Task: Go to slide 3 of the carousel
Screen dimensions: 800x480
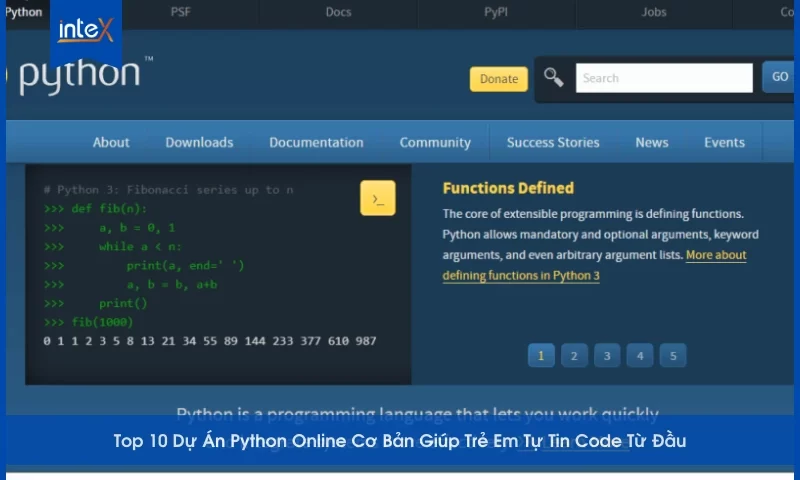Action: point(607,356)
